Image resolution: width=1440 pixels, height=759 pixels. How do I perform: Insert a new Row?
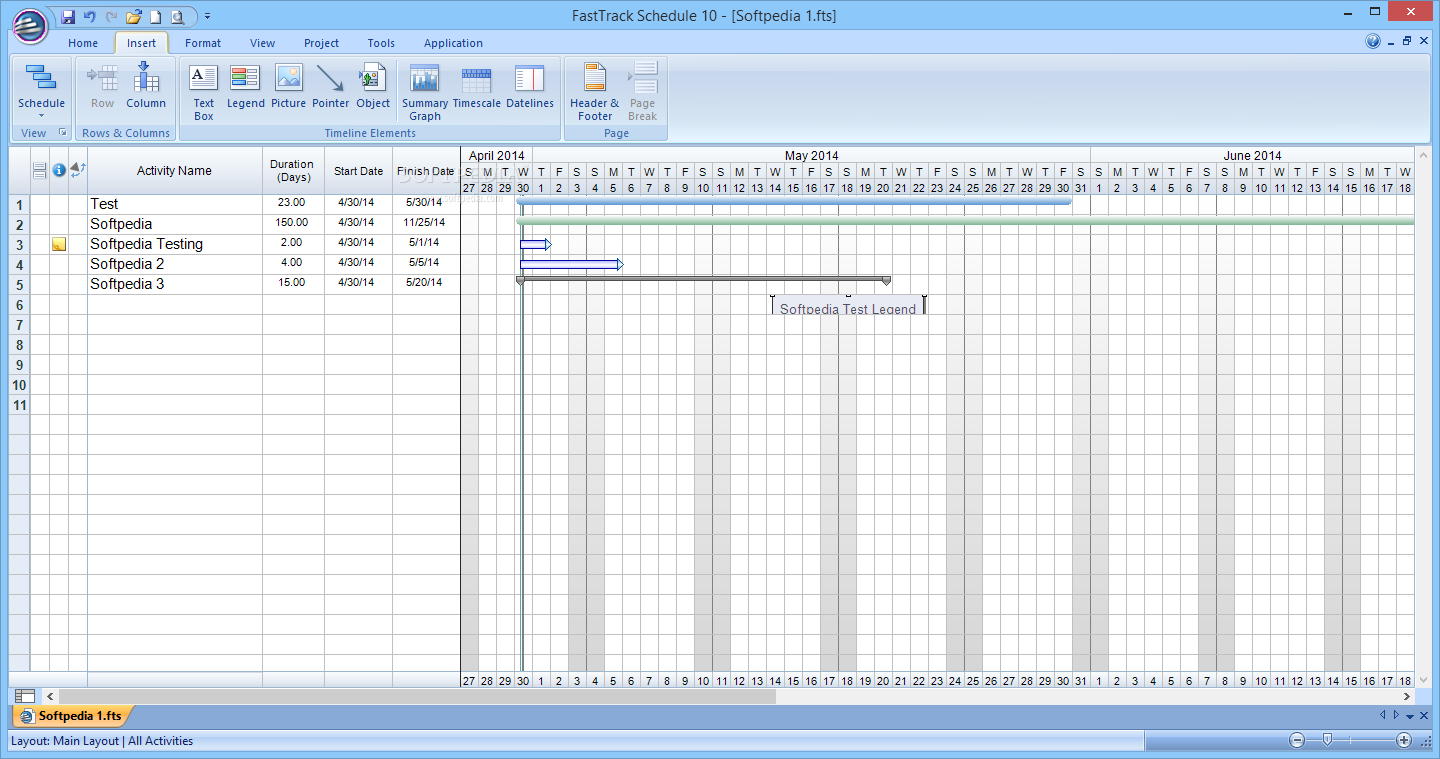tap(102, 86)
